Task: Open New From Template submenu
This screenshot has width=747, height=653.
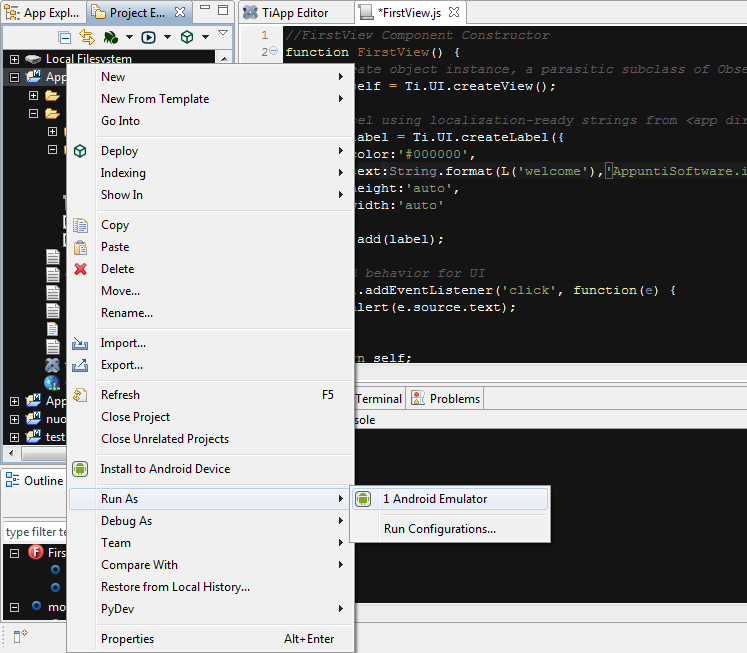Action: click(211, 99)
